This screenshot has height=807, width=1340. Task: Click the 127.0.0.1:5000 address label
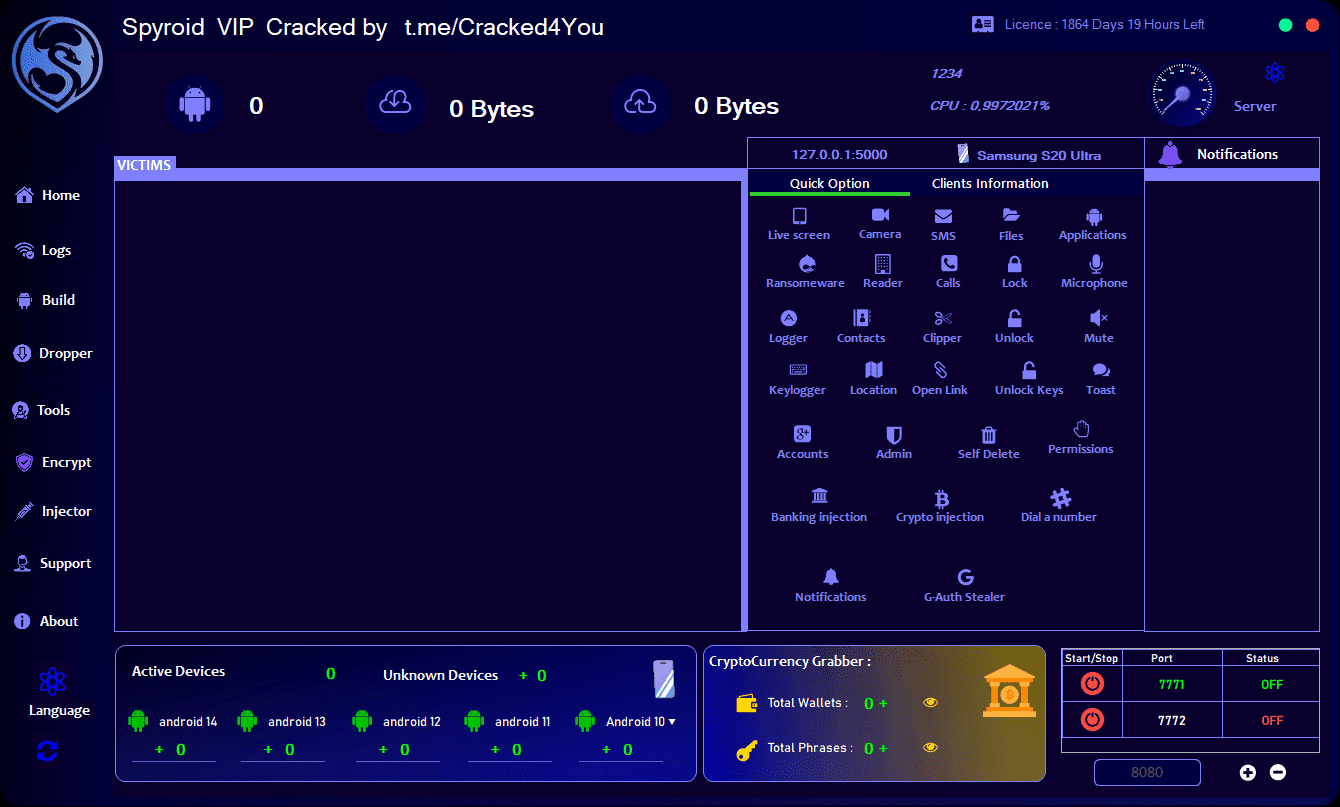(840, 154)
